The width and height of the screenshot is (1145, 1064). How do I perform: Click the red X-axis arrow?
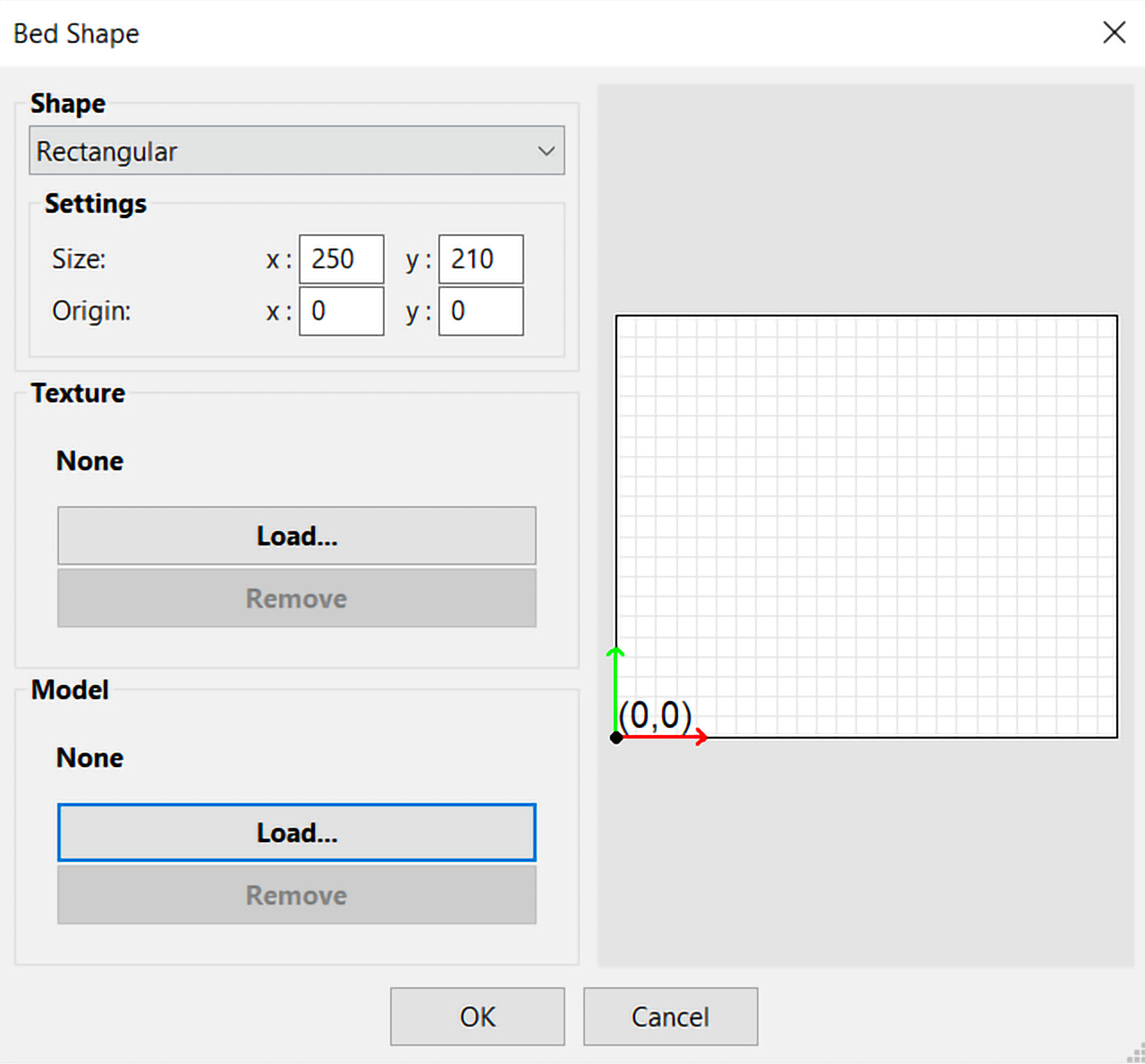tap(664, 737)
